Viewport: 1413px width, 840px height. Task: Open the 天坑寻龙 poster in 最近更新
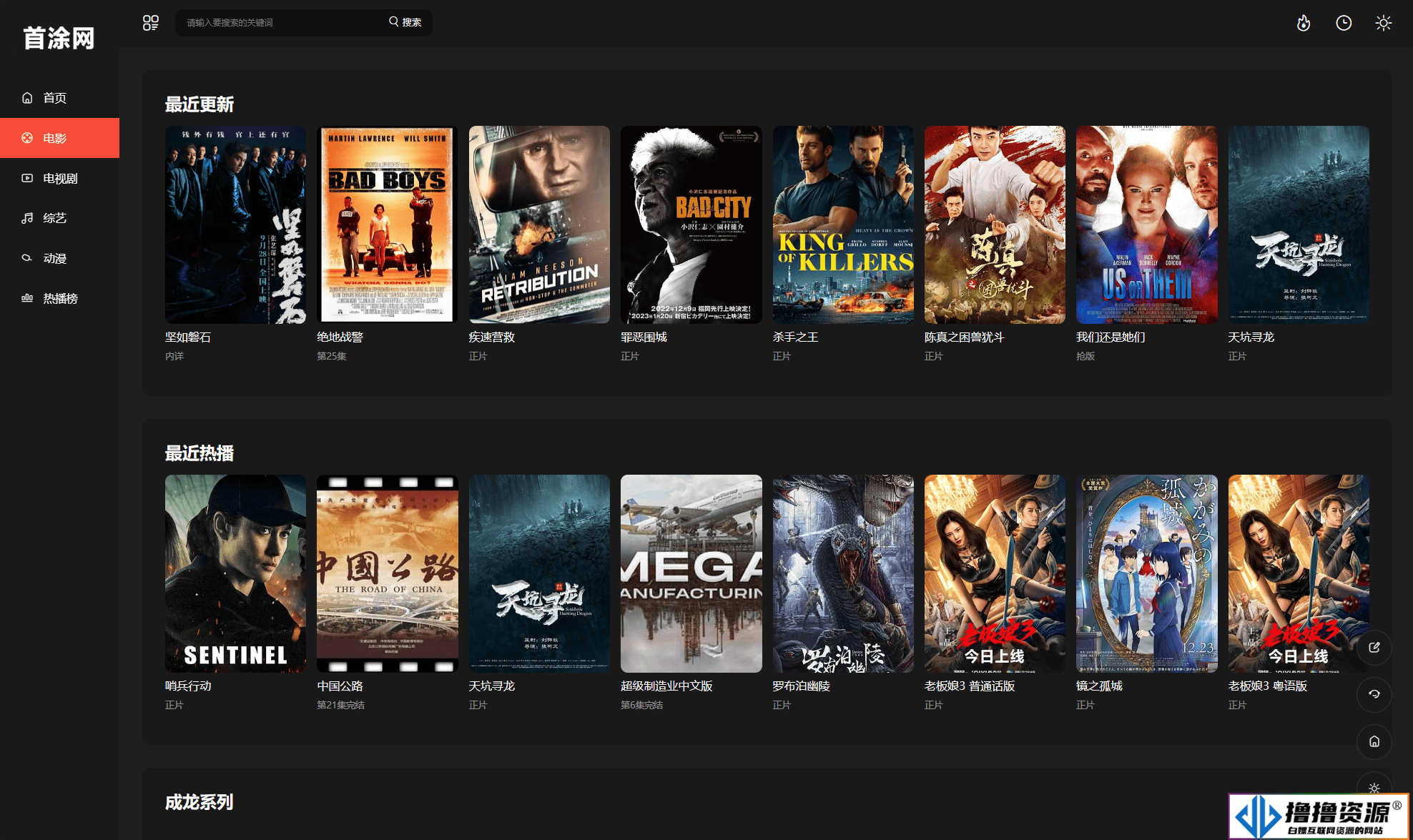[1299, 225]
